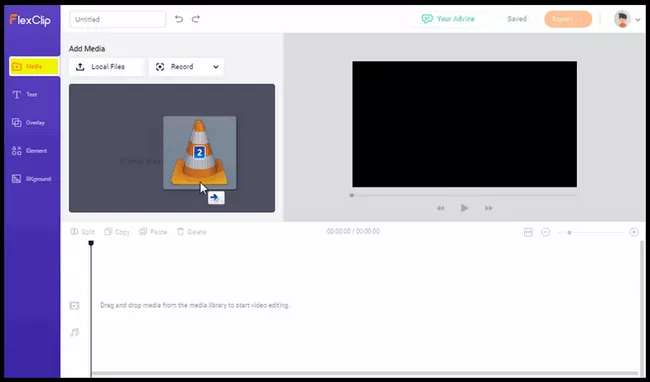Click Split in the timeline toolbar

[x=82, y=232]
